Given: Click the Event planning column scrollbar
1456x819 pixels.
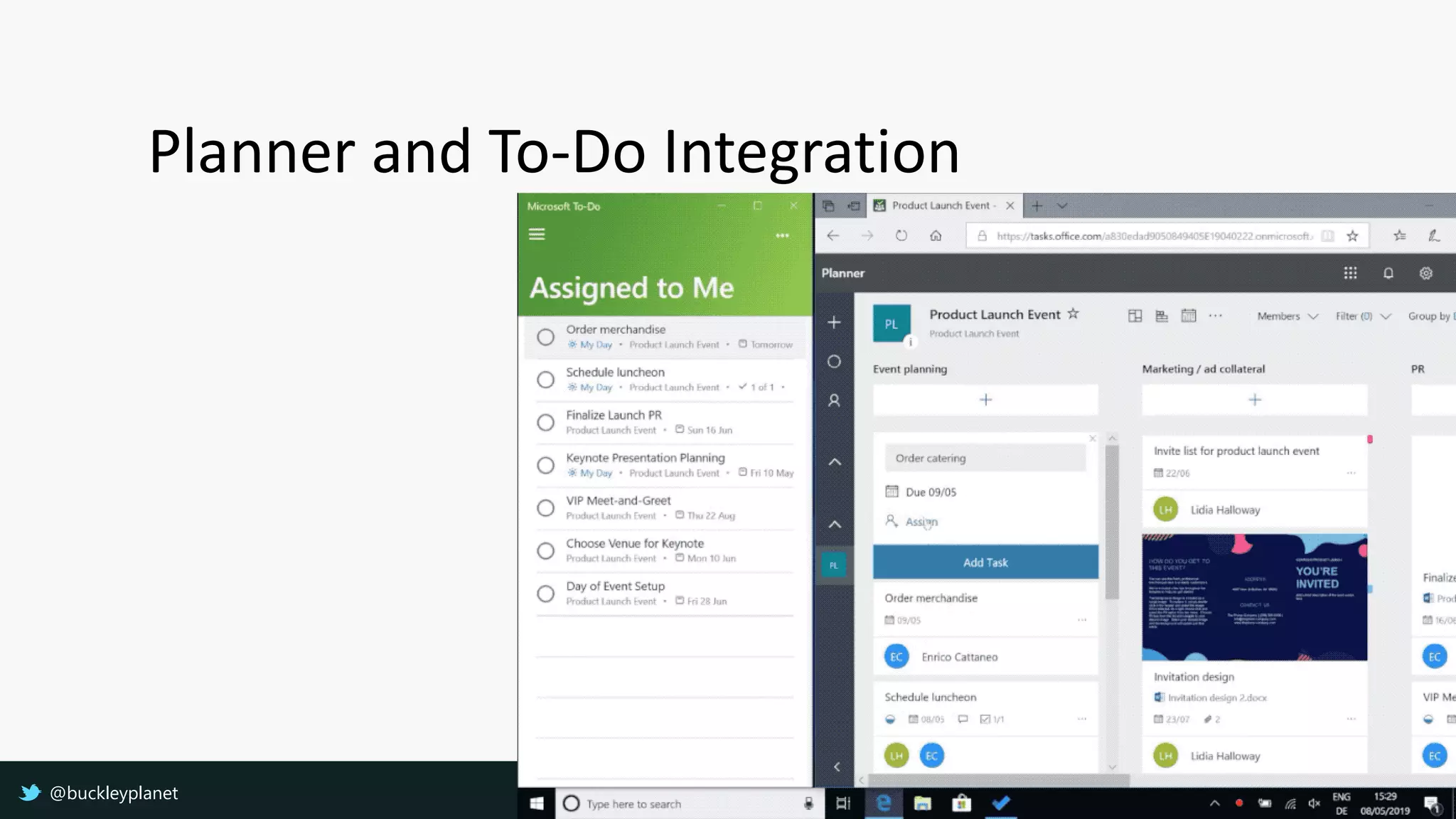Looking at the screenshot, I should click(x=1112, y=522).
